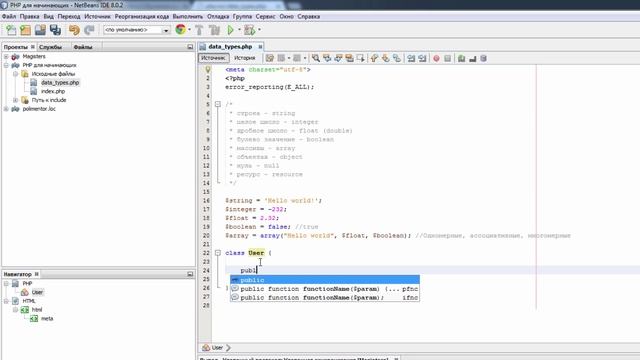Click the Open Project toolbar icon

point(40,30)
